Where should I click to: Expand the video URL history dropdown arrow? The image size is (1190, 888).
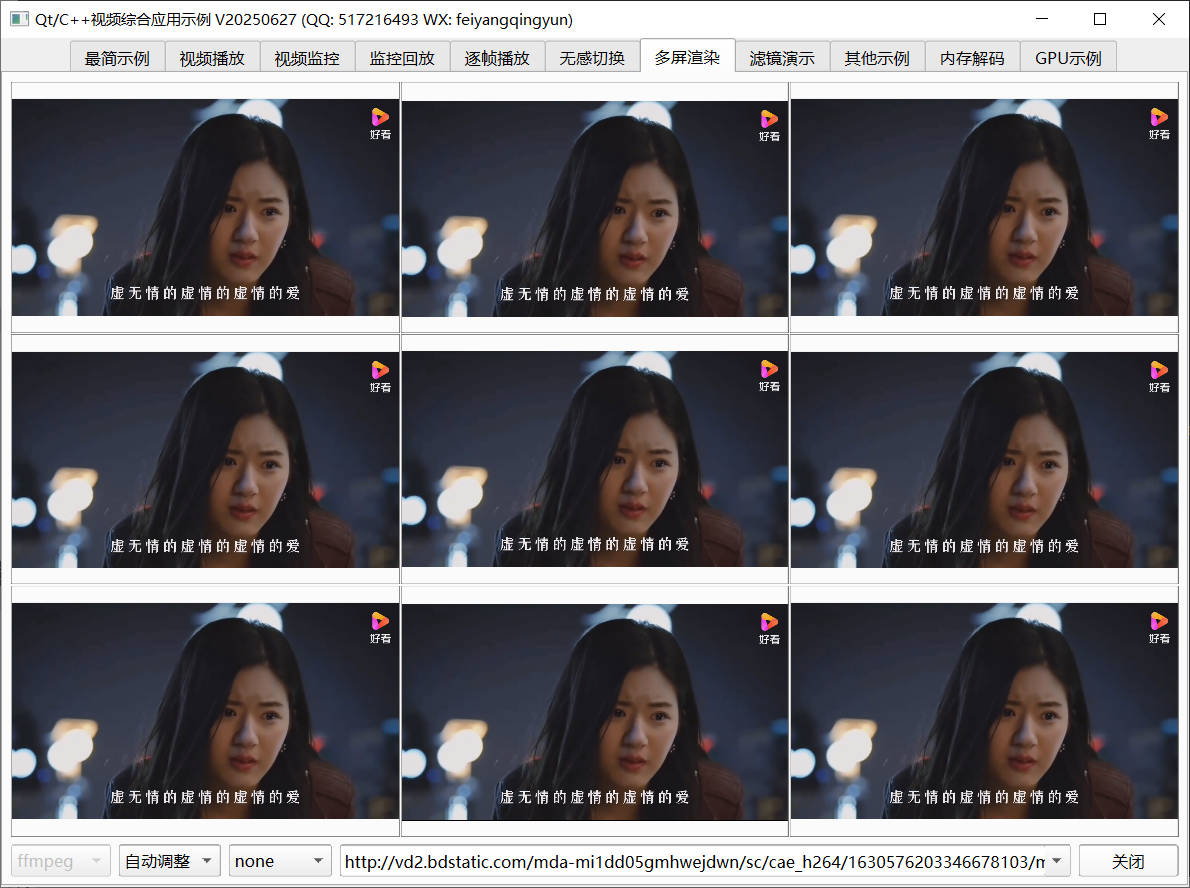point(1057,861)
